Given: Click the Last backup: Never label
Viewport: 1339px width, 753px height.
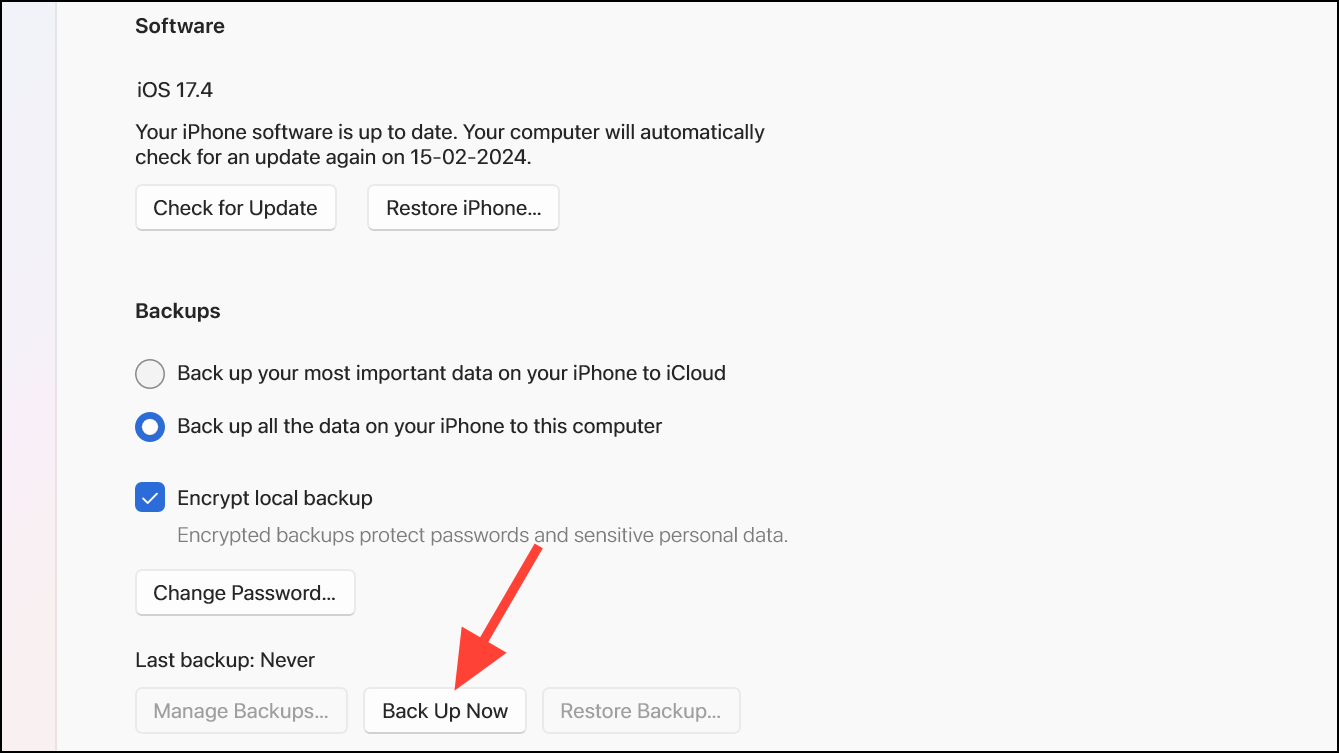Looking at the screenshot, I should pyautogui.click(x=224, y=659).
